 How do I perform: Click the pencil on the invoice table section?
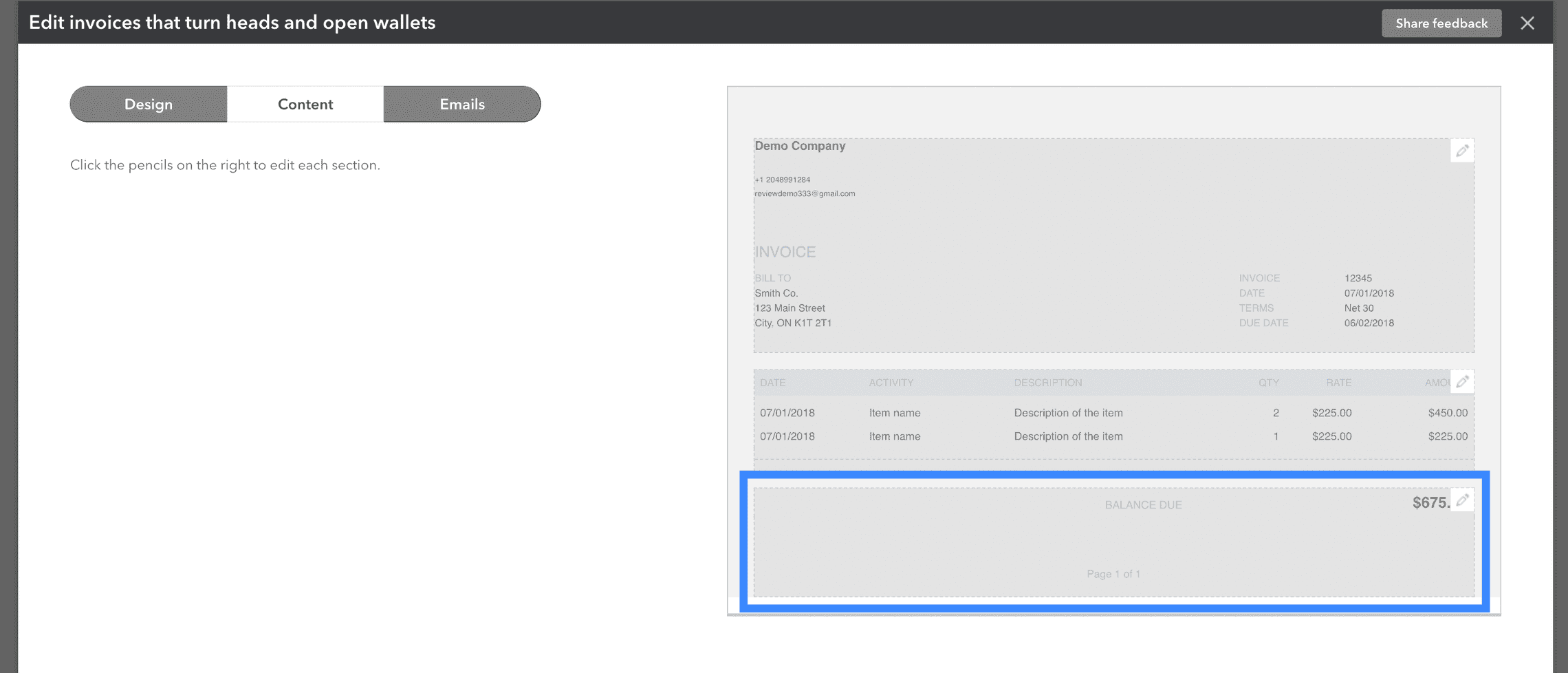click(1461, 381)
